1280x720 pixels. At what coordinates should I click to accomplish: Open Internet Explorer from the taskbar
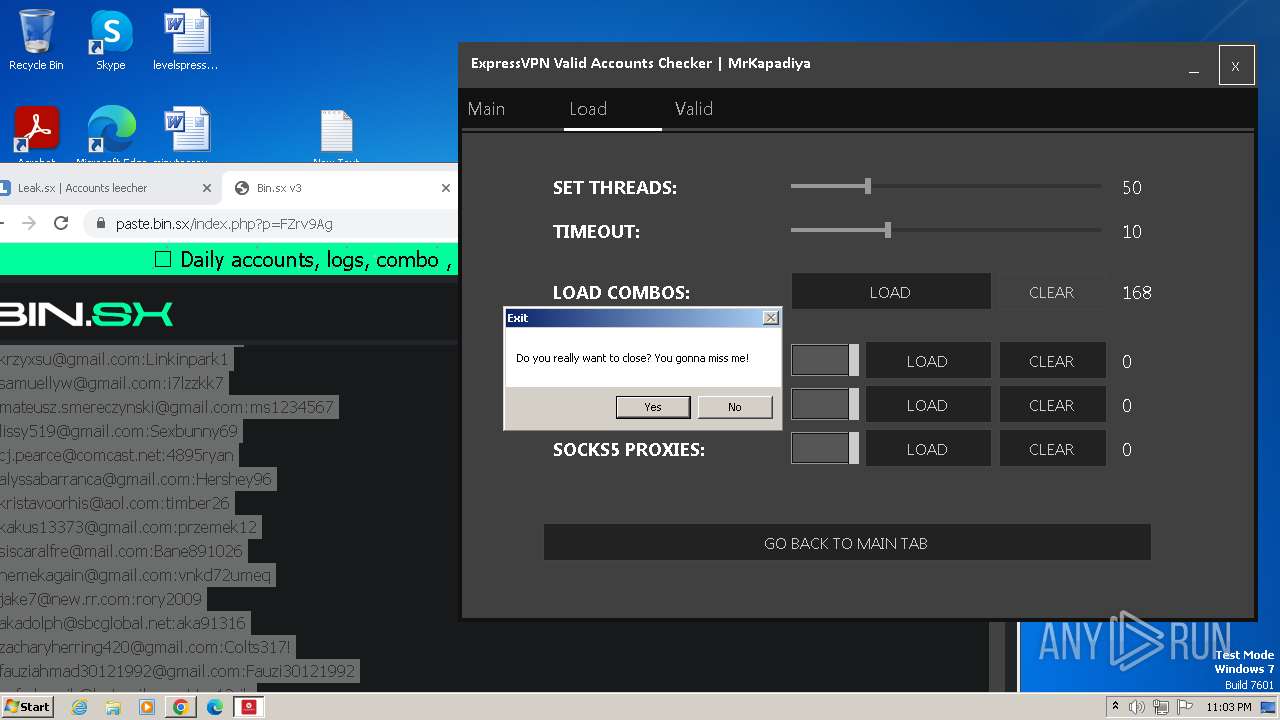[x=80, y=707]
